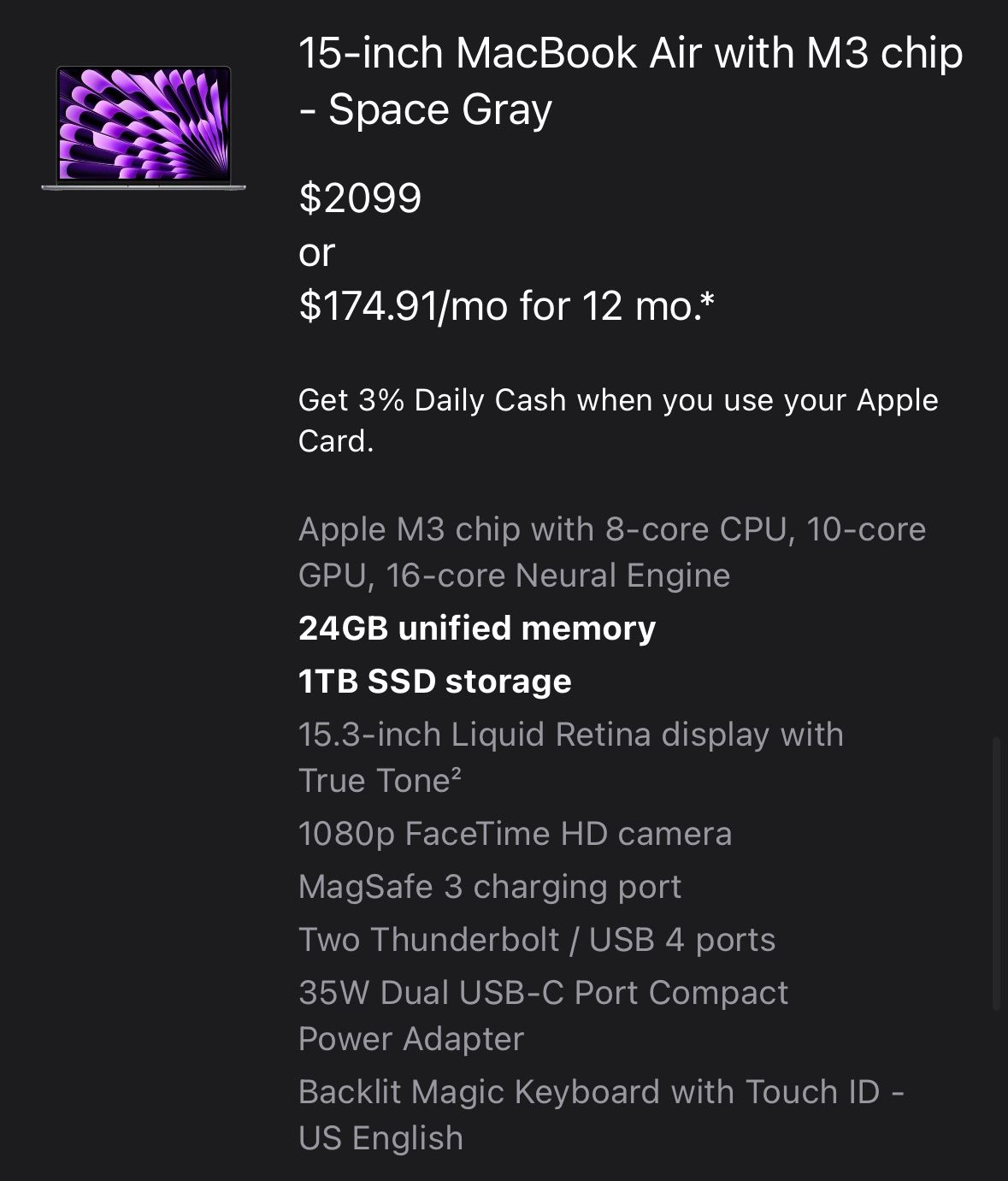1008x1181 pixels.
Task: Click the vertical scrollbar on the right edge
Action: pos(996,872)
